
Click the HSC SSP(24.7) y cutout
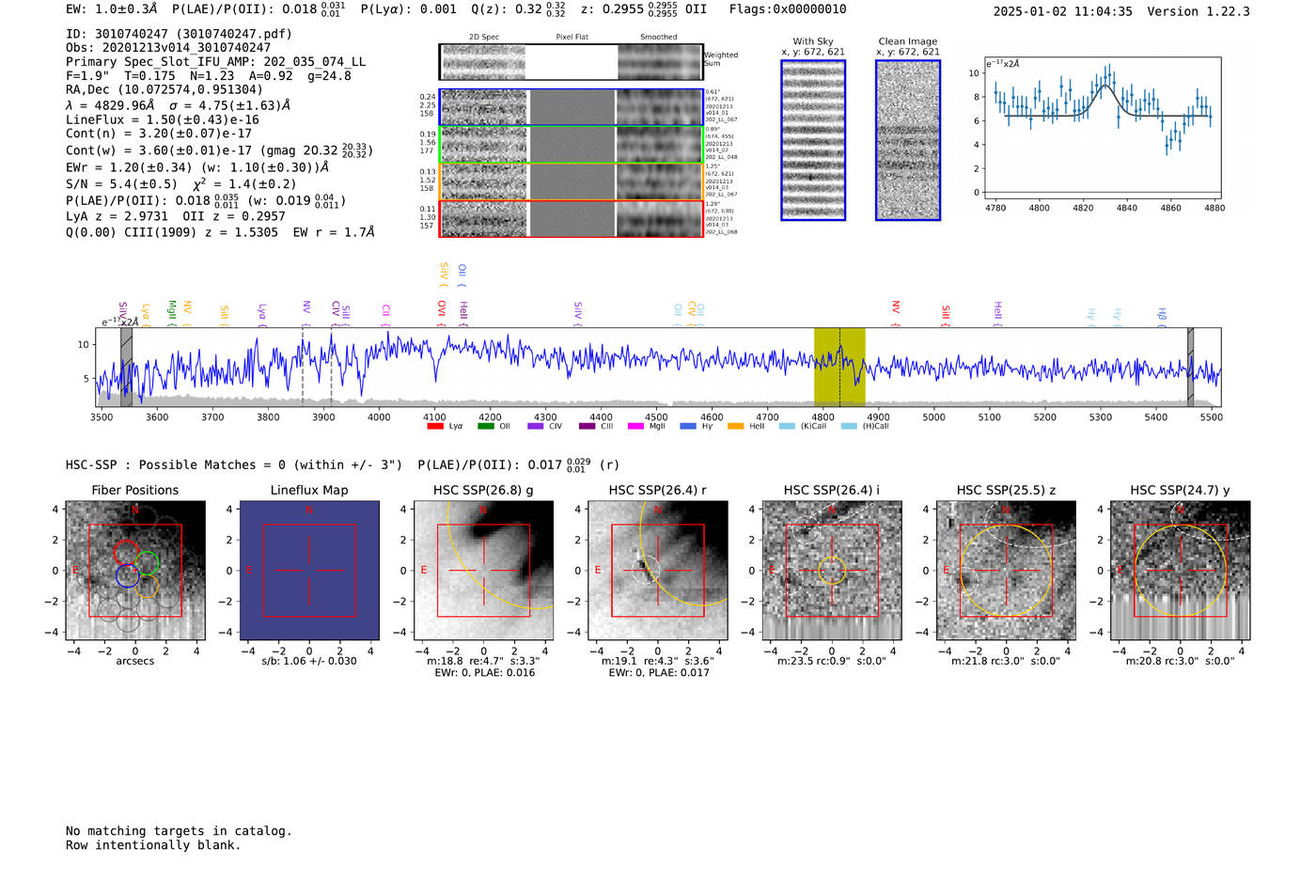[1181, 571]
